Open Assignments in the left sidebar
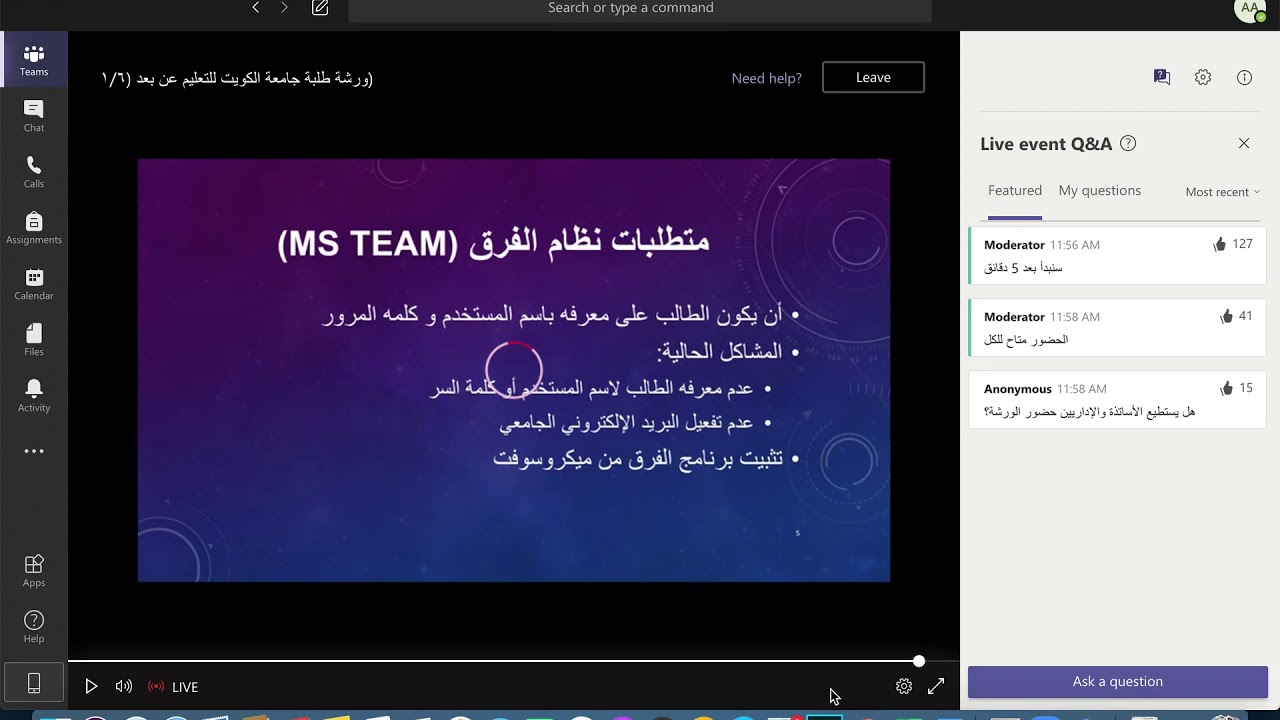The width and height of the screenshot is (1280, 720). (x=34, y=228)
